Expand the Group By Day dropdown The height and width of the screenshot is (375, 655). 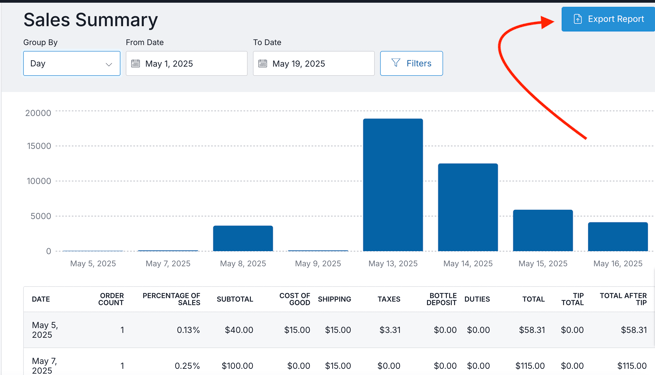click(72, 63)
